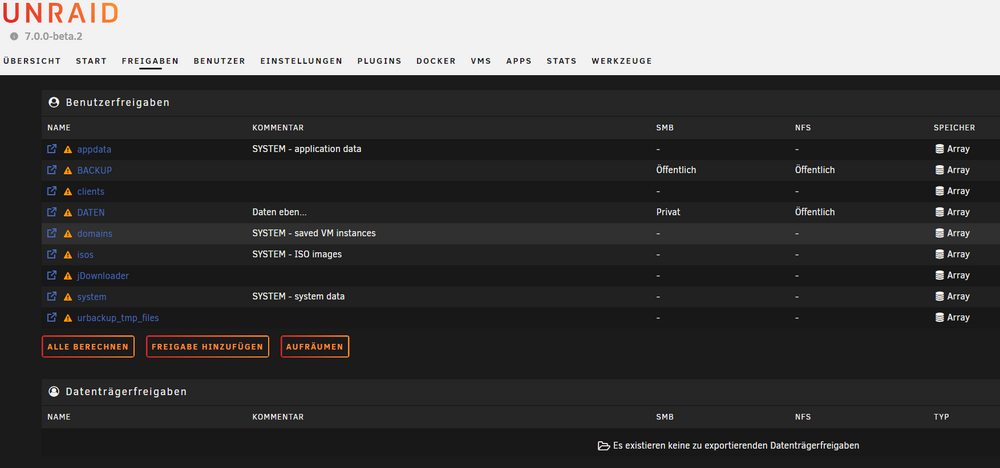Click the Speicher column header
The width and height of the screenshot is (1000, 468).
(954, 128)
